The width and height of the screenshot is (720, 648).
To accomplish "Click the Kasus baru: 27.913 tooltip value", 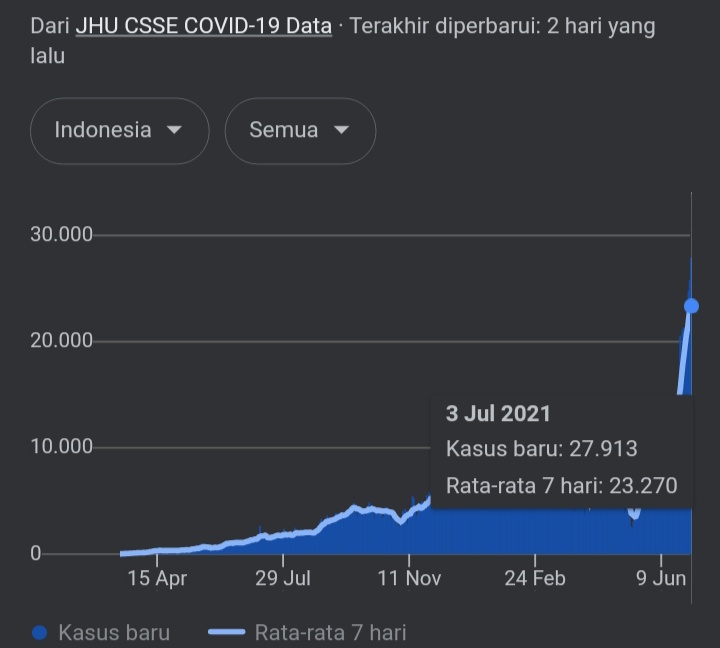I will click(x=541, y=449).
